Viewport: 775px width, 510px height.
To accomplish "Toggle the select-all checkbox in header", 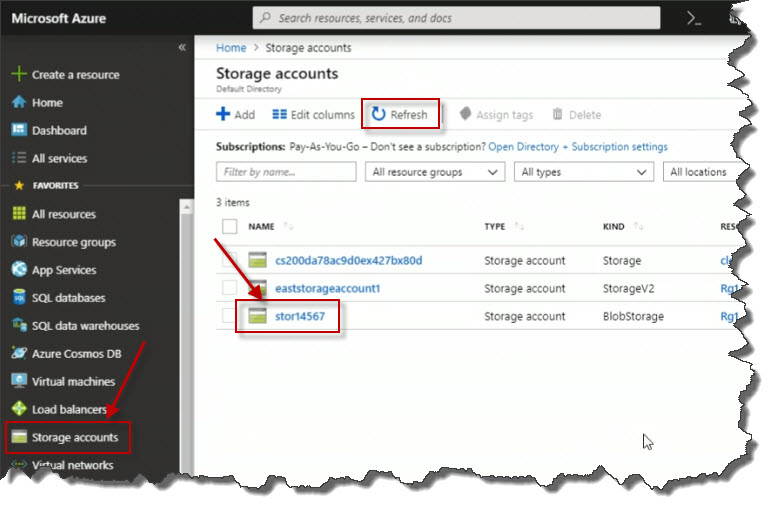I will [x=229, y=226].
